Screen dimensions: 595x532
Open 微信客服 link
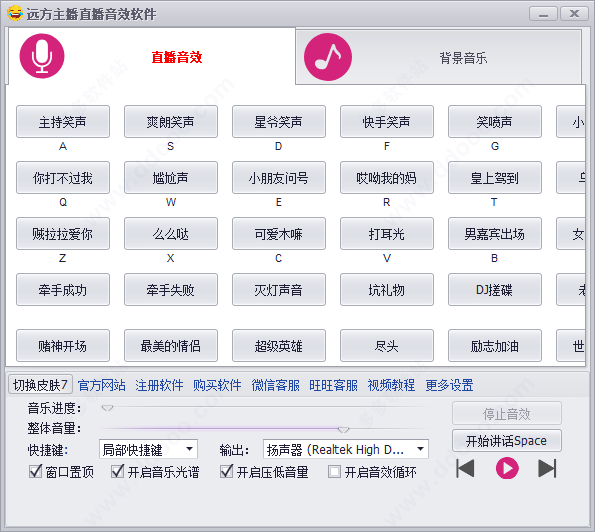(275, 385)
